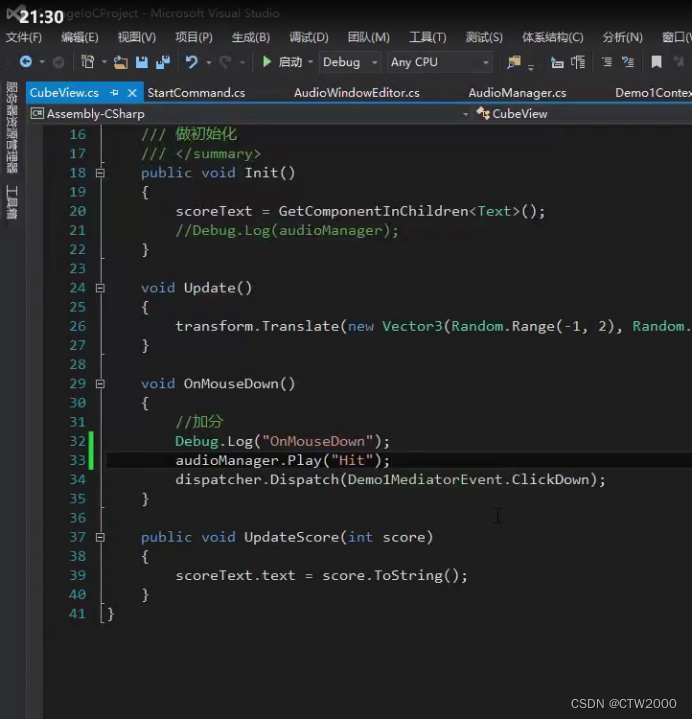Click the 启动 start button label
The image size is (693, 719).
click(x=290, y=62)
